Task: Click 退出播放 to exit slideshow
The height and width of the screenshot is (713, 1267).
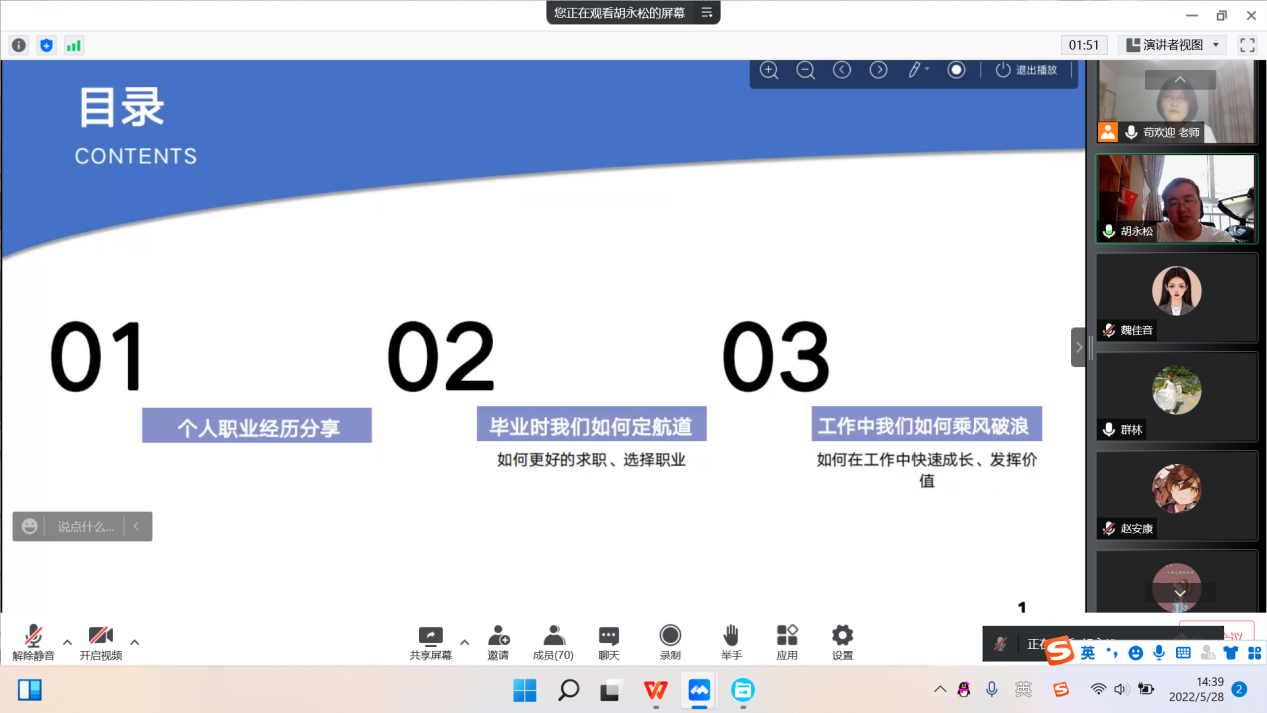Action: (1026, 70)
